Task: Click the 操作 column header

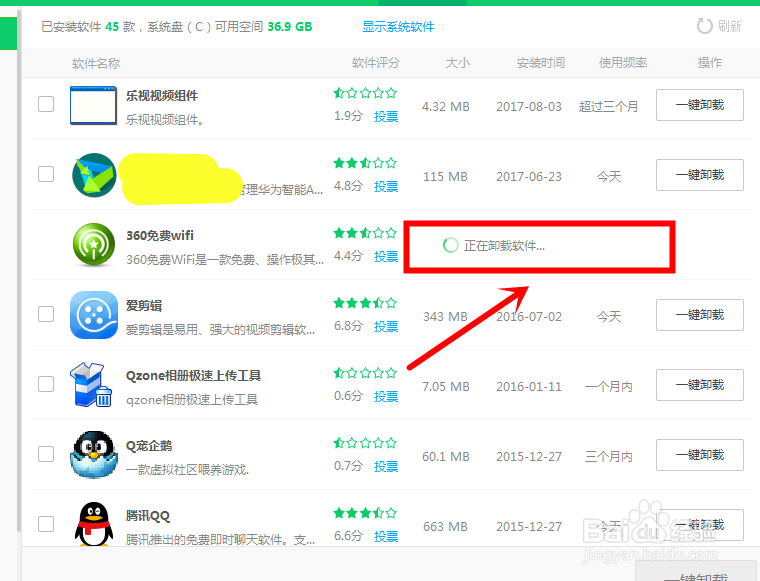Action: (710, 63)
